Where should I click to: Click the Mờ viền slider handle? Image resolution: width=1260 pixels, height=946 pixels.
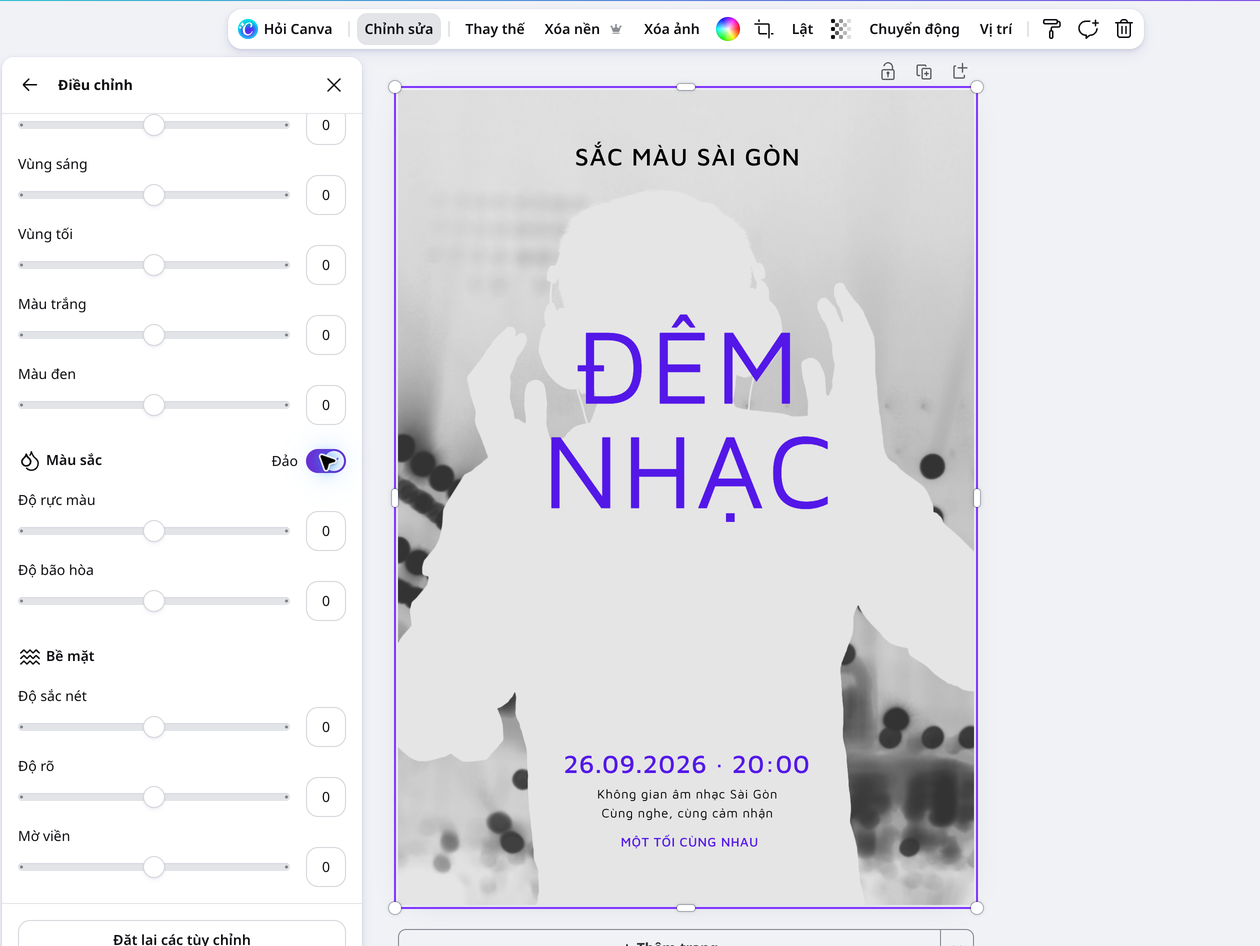154,867
